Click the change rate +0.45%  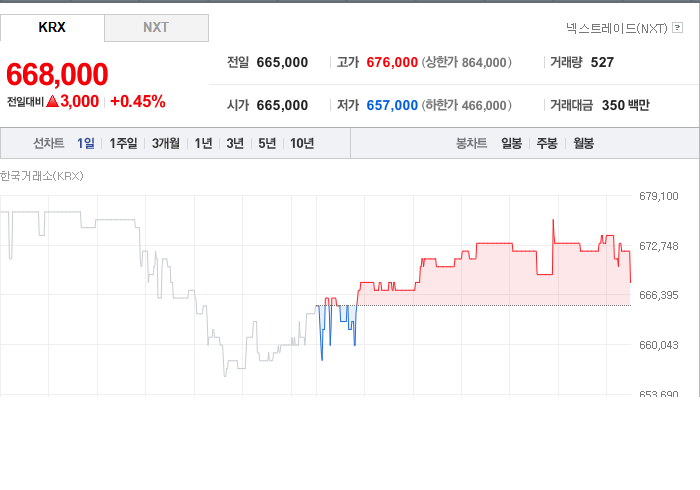coord(138,101)
